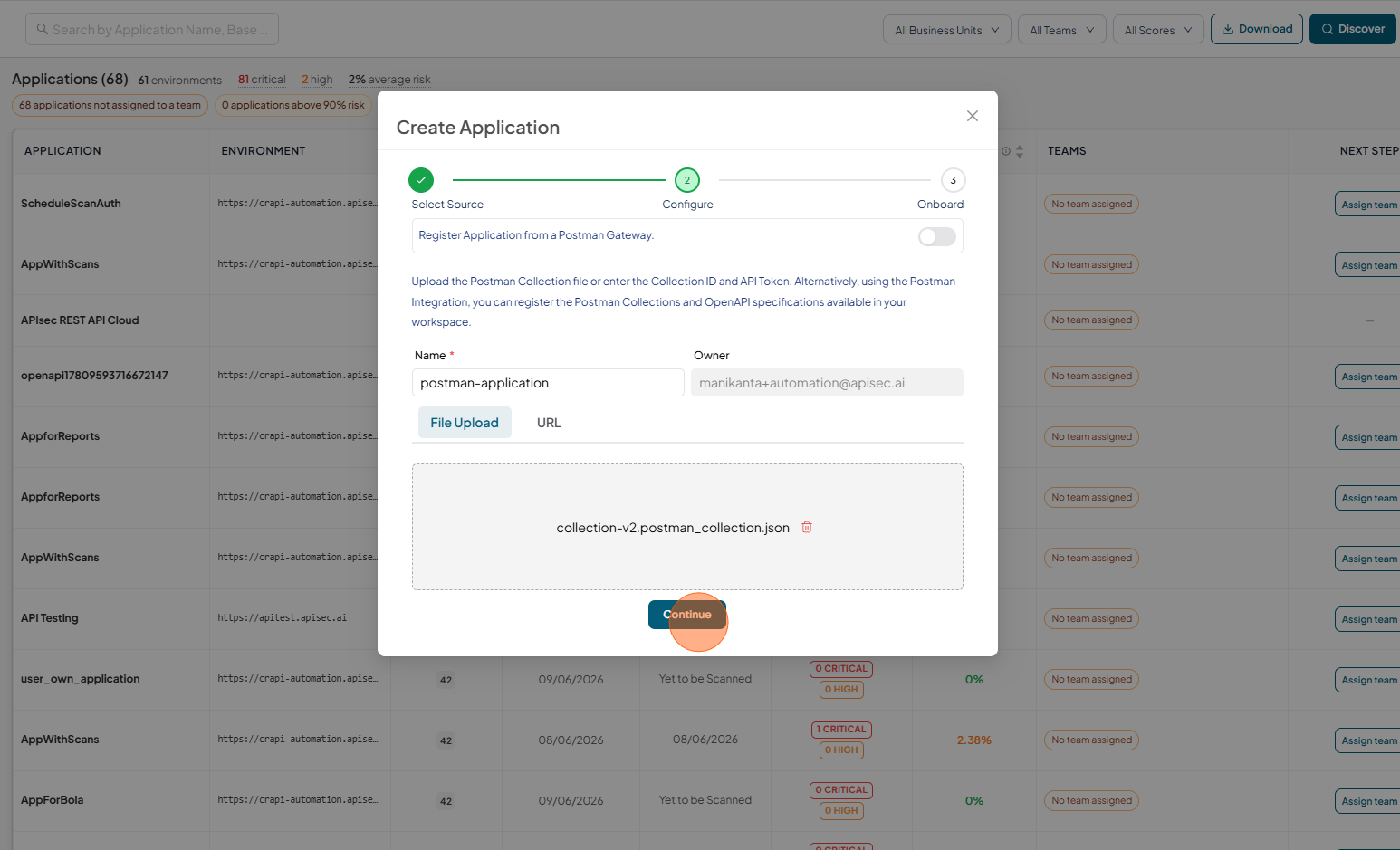Click Assign team for ScheduleScanAuth row
This screenshot has height=850, width=1400.
coord(1368,205)
